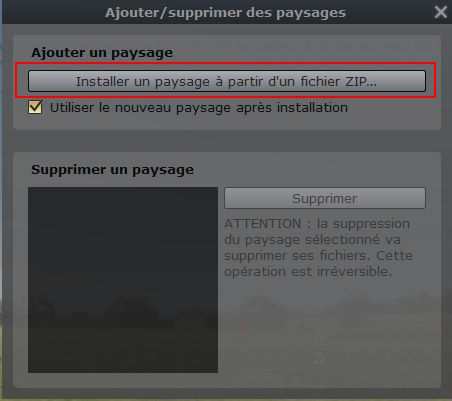
Task: Select the Ajouter un paysage heading
Action: (x=102, y=53)
